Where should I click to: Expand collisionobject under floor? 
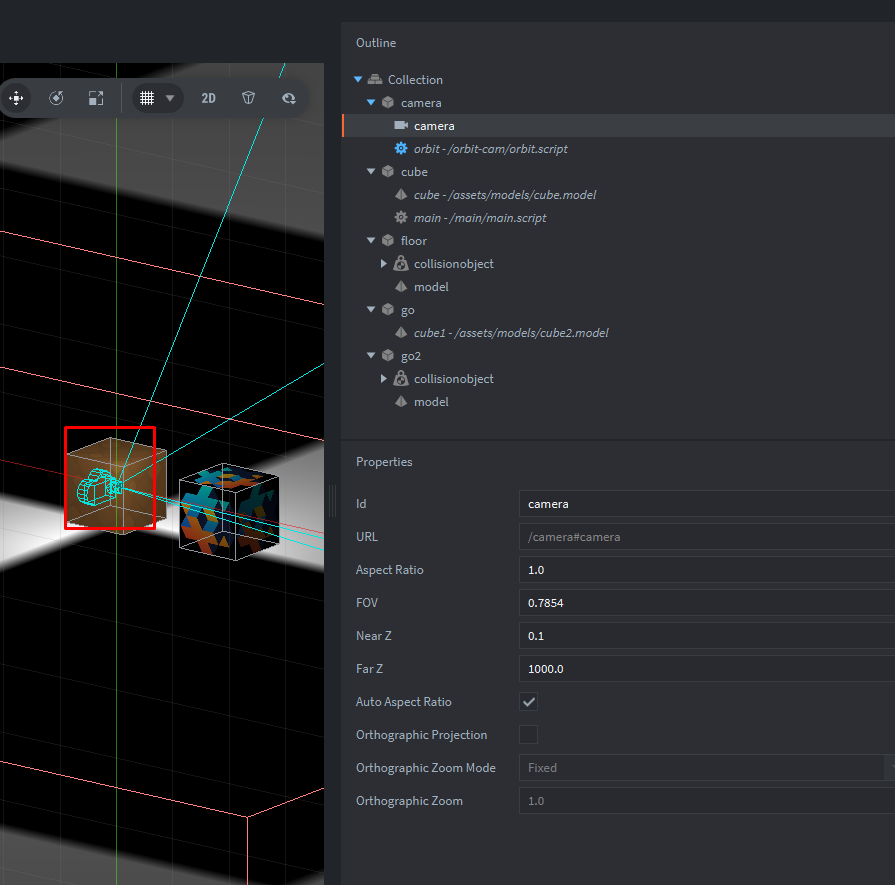(x=384, y=264)
